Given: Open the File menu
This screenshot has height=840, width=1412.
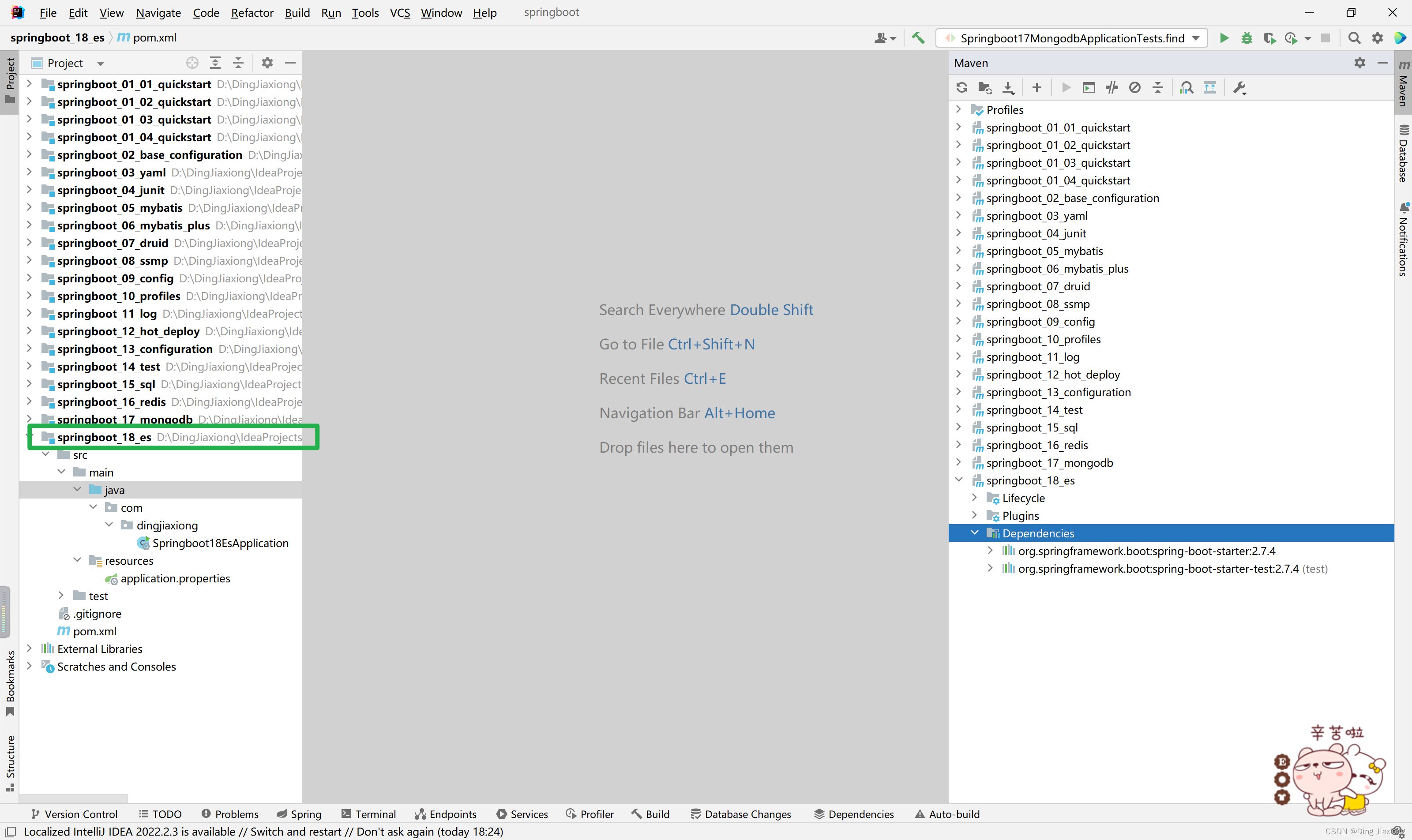Looking at the screenshot, I should [x=48, y=12].
